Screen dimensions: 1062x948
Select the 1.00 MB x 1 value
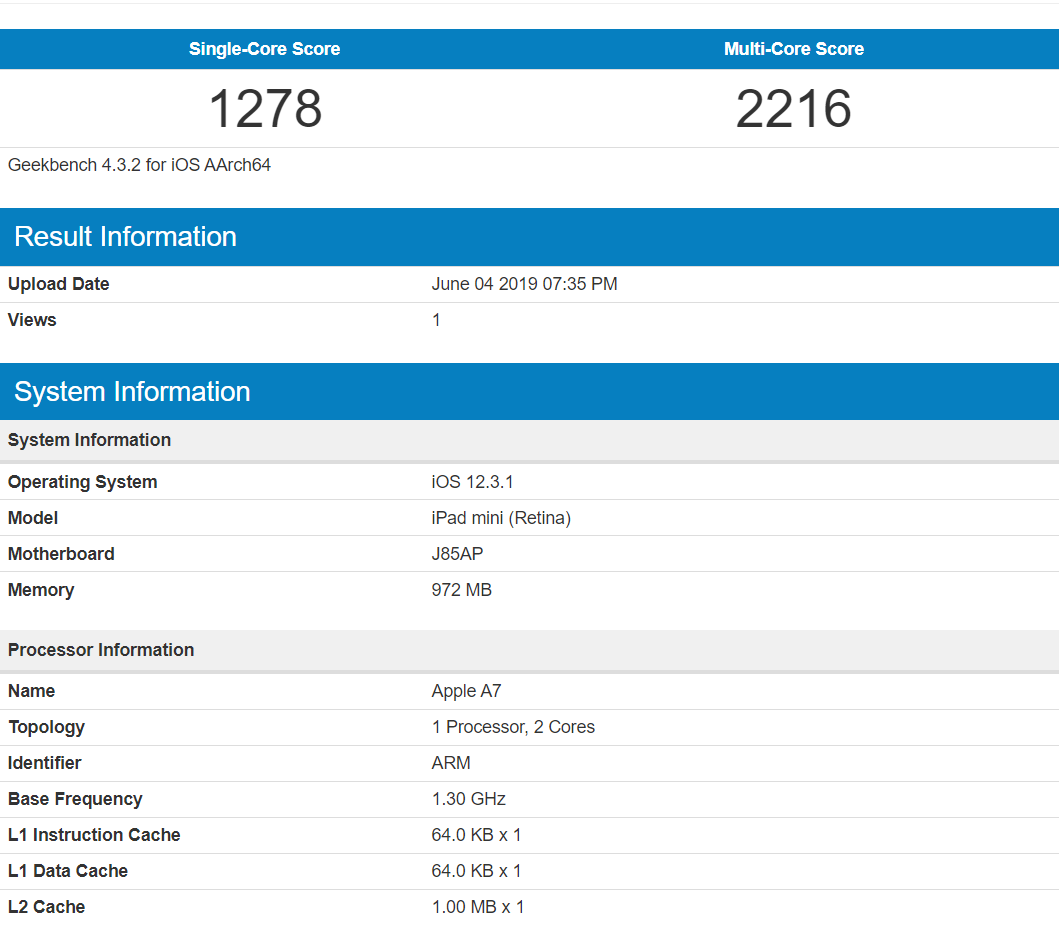tap(477, 907)
